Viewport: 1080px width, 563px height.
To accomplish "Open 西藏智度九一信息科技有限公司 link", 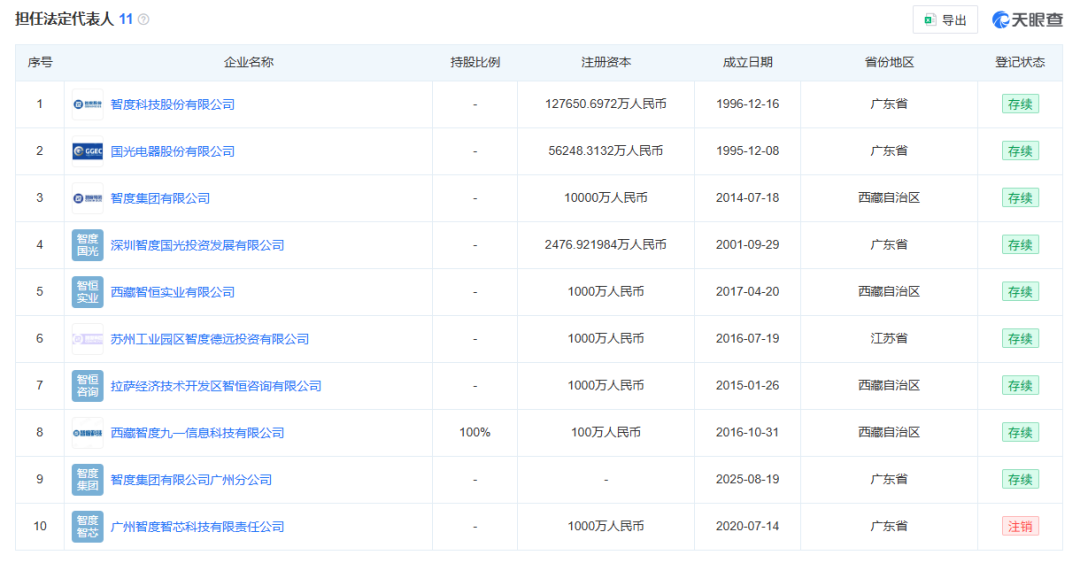I will click(197, 433).
